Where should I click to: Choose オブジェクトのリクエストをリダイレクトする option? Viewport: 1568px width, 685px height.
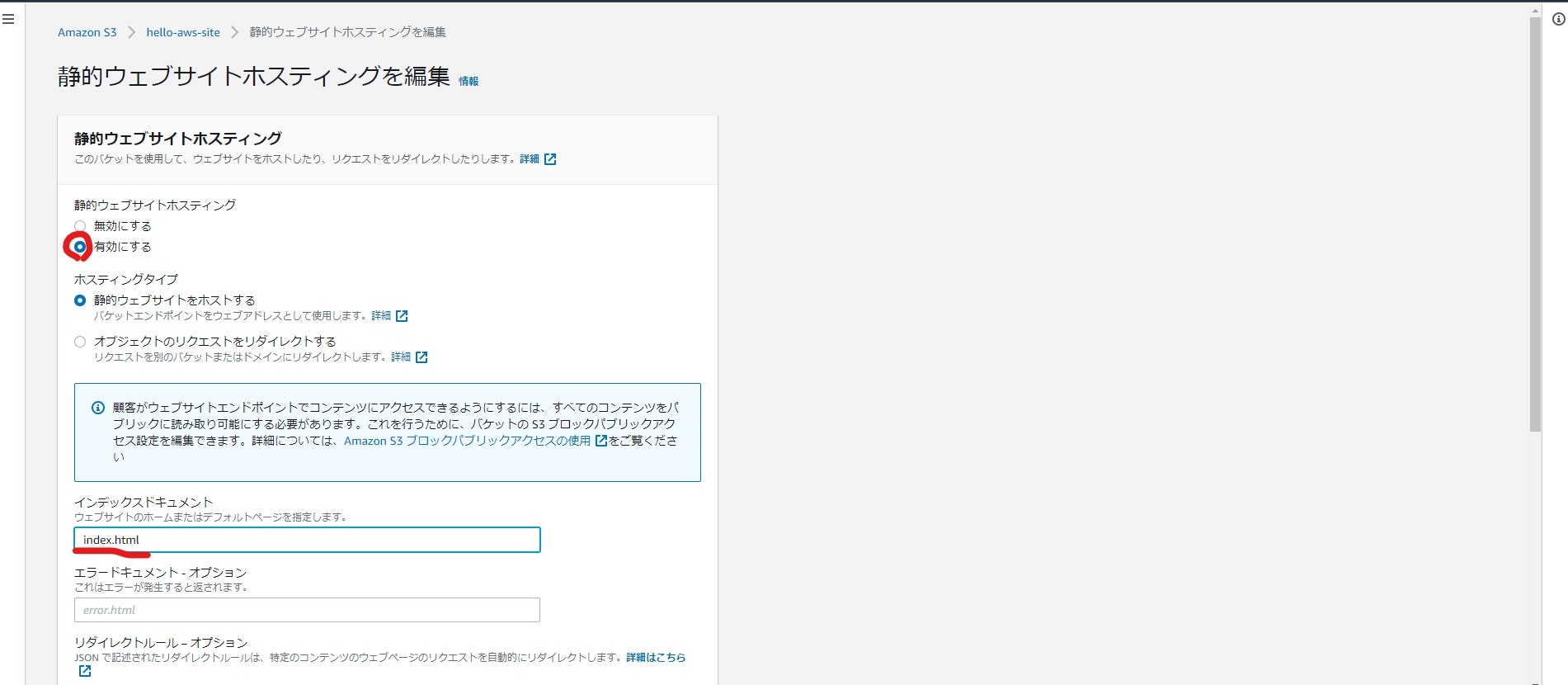pyautogui.click(x=80, y=342)
